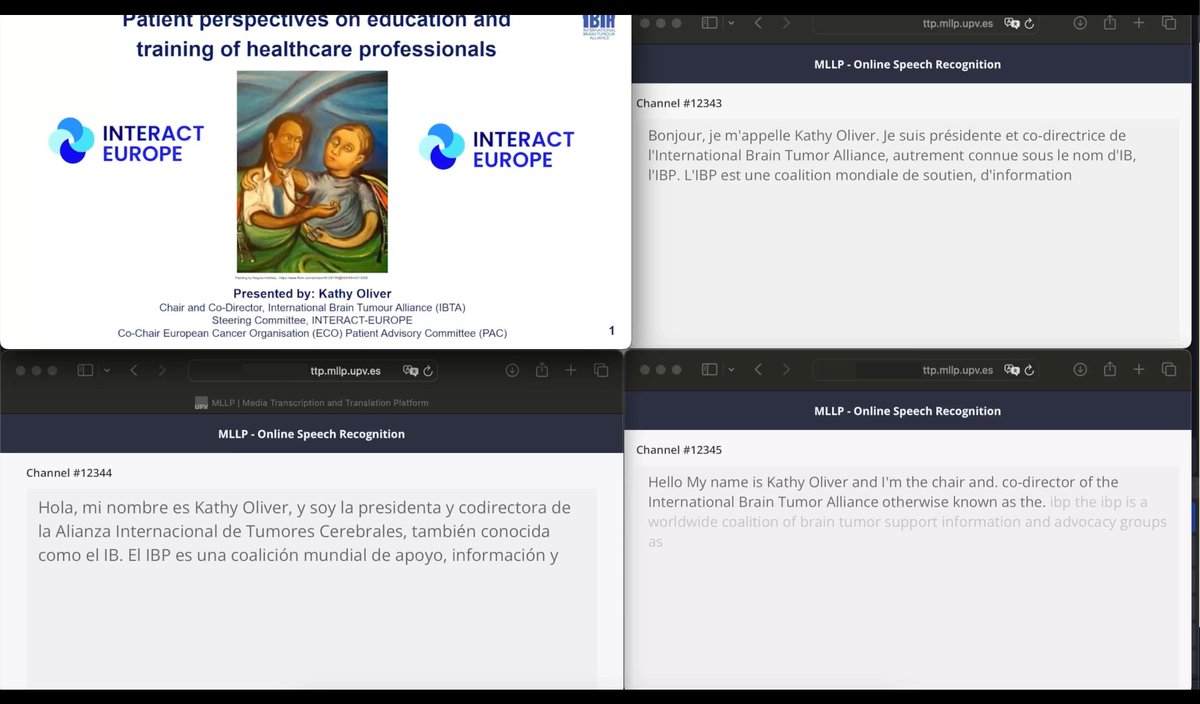1200x704 pixels.
Task: Click MLLP header in Channel #12343 window
Action: tap(907, 64)
